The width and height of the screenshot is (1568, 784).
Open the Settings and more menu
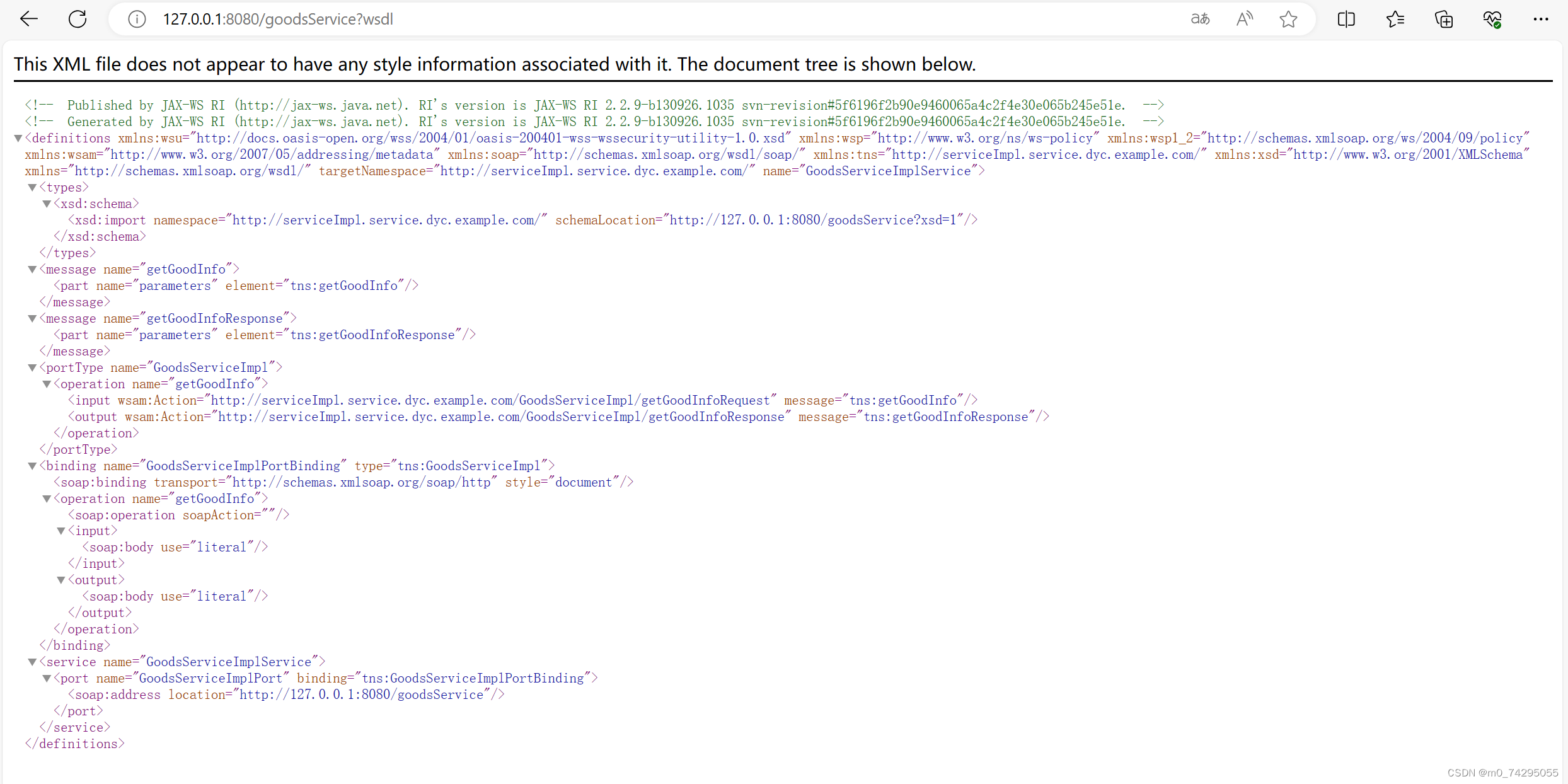pos(1541,19)
